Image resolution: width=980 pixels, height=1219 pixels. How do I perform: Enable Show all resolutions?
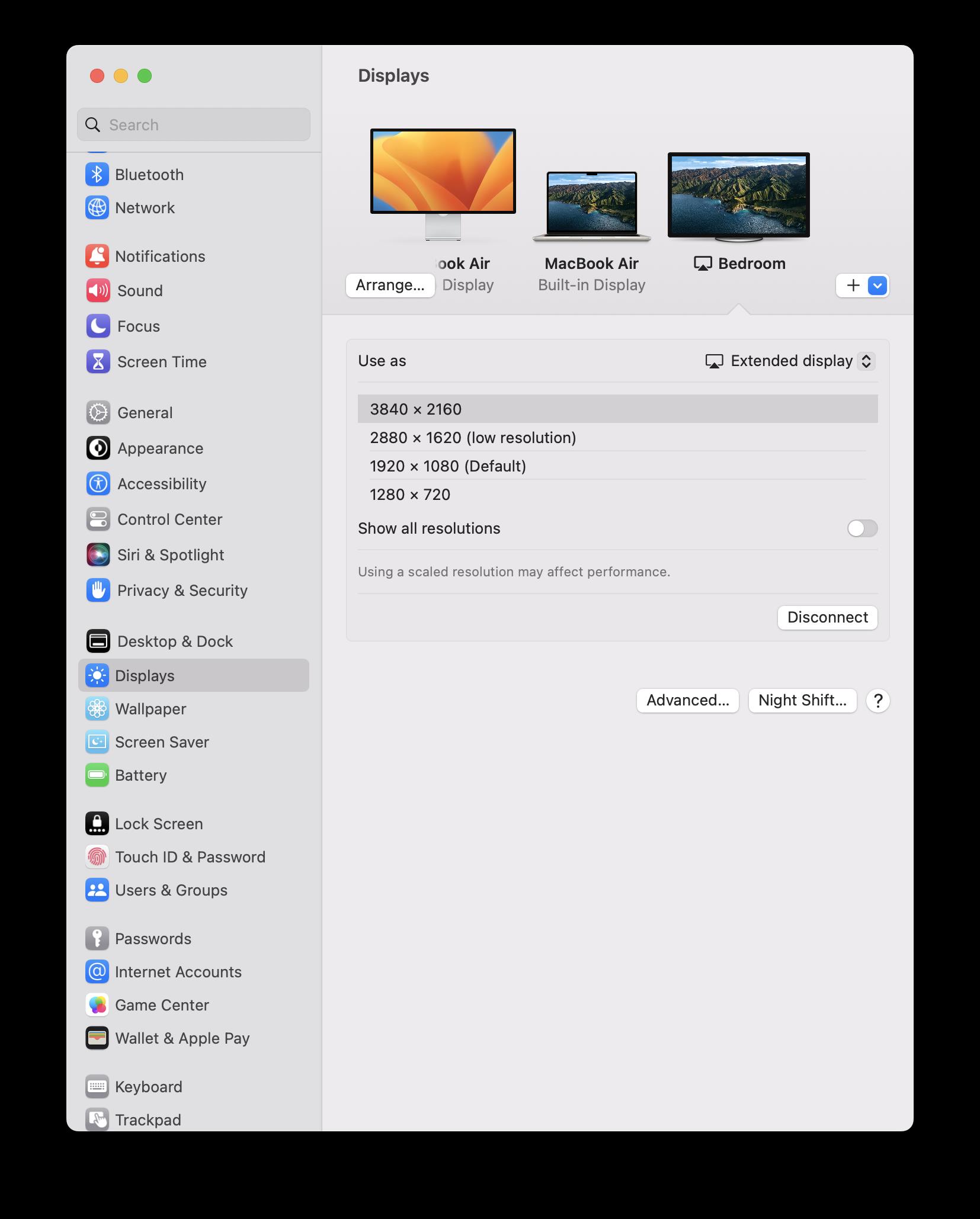pos(862,528)
